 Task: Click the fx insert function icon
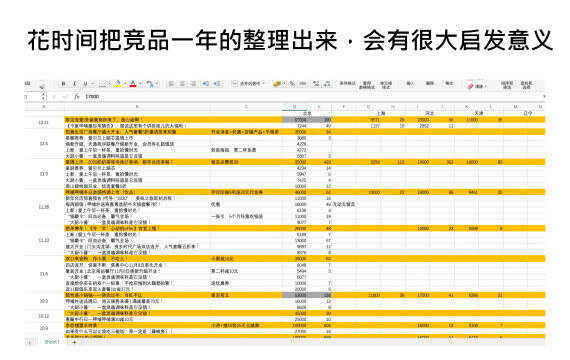[x=77, y=97]
